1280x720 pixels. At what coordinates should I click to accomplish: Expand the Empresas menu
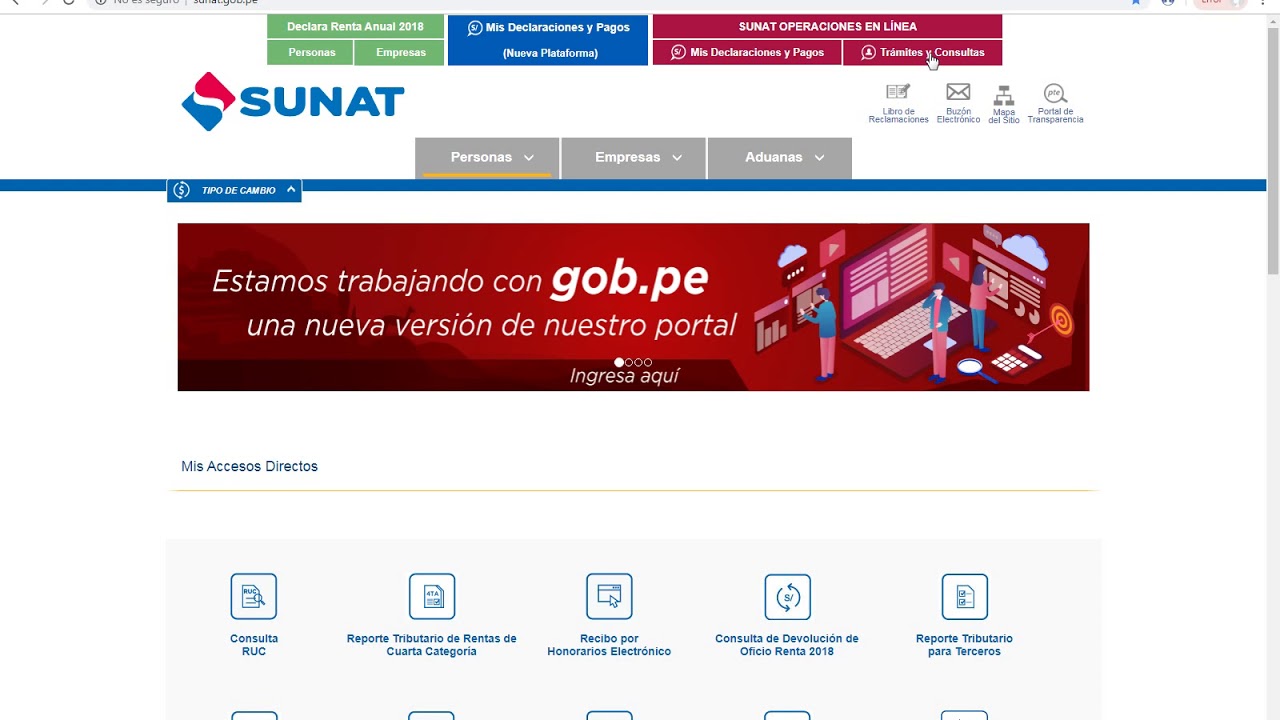tap(633, 158)
